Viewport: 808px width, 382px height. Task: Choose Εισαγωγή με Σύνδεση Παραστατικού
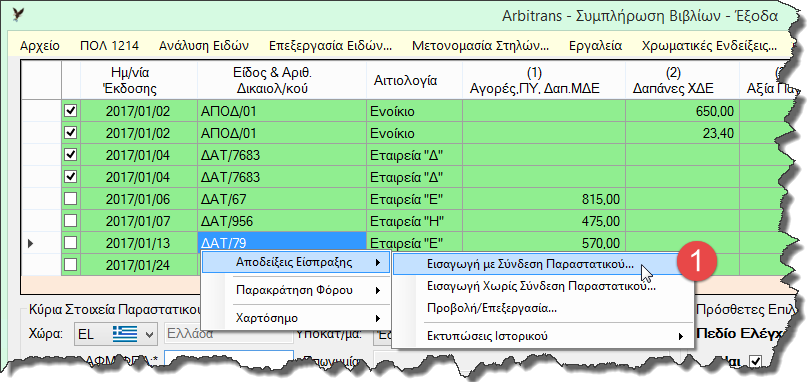coord(530,264)
